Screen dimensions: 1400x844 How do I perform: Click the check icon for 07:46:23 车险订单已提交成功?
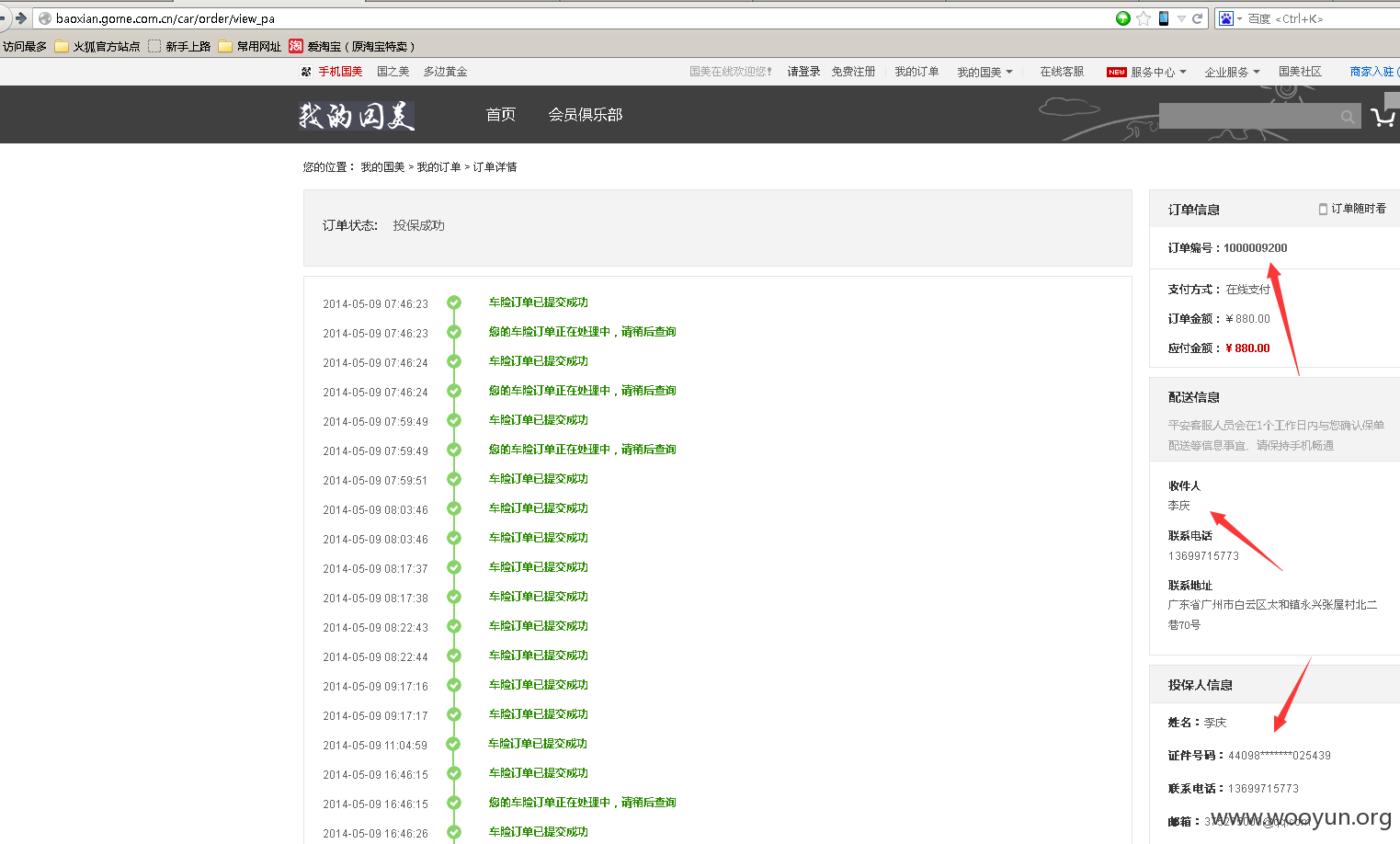(454, 302)
